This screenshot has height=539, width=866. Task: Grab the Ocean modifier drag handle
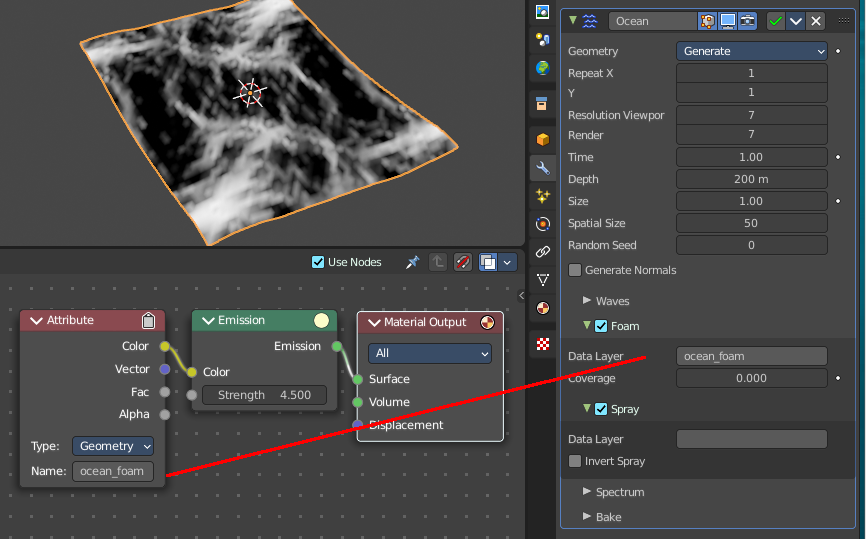pyautogui.click(x=843, y=20)
